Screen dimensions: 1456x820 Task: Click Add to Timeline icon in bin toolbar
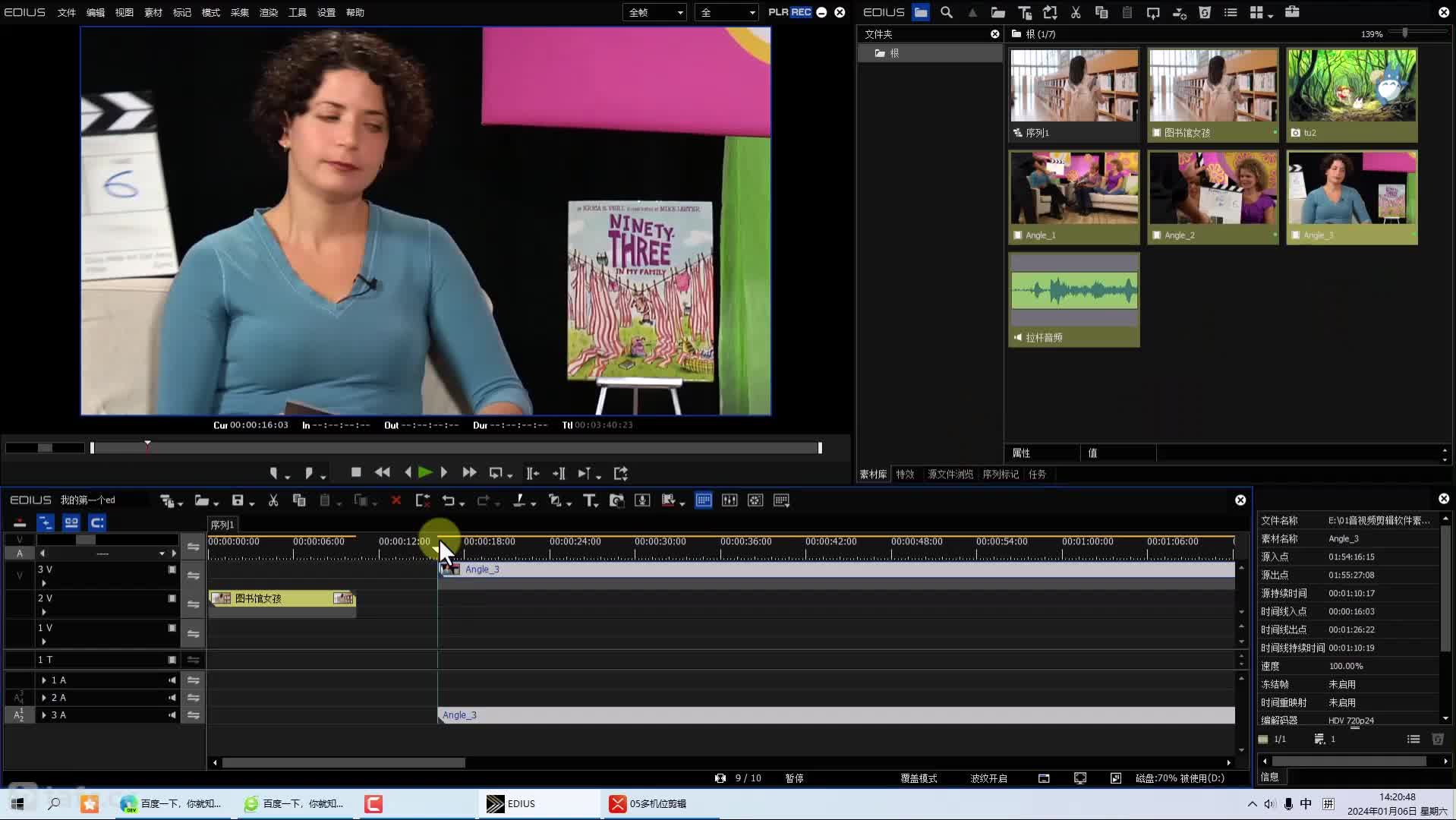click(x=1179, y=12)
